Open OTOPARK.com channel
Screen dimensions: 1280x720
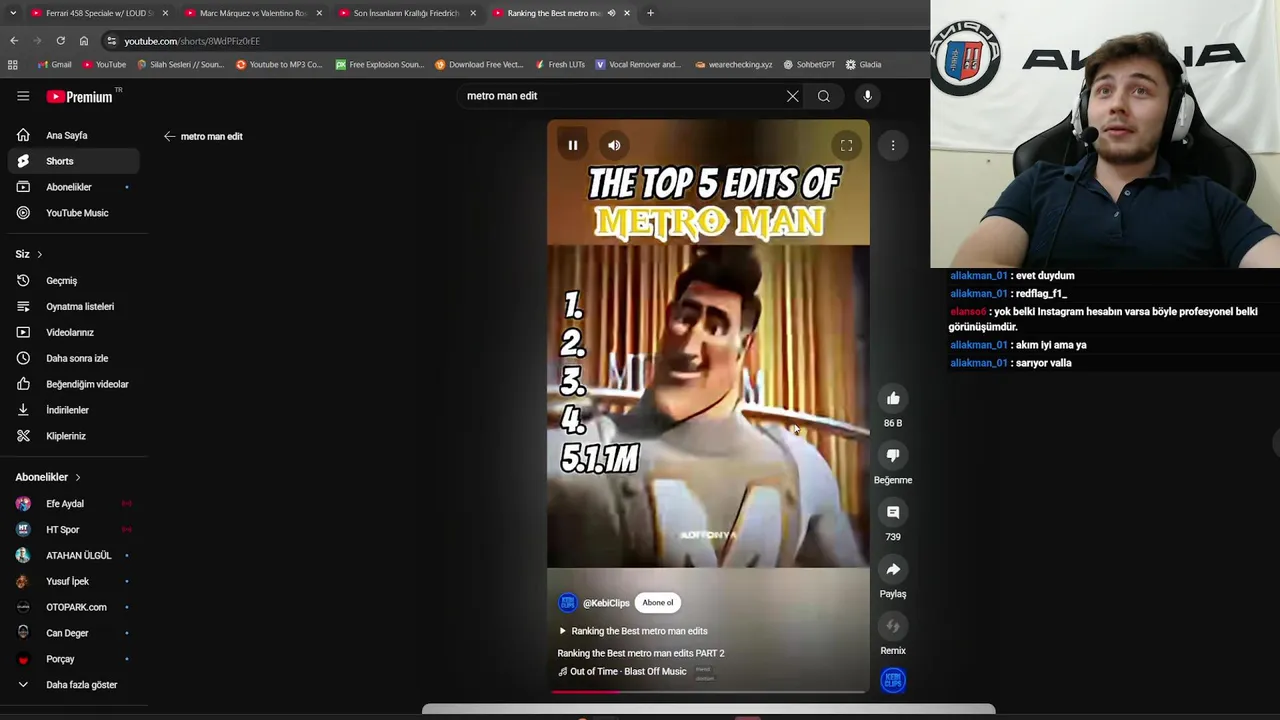point(73,607)
